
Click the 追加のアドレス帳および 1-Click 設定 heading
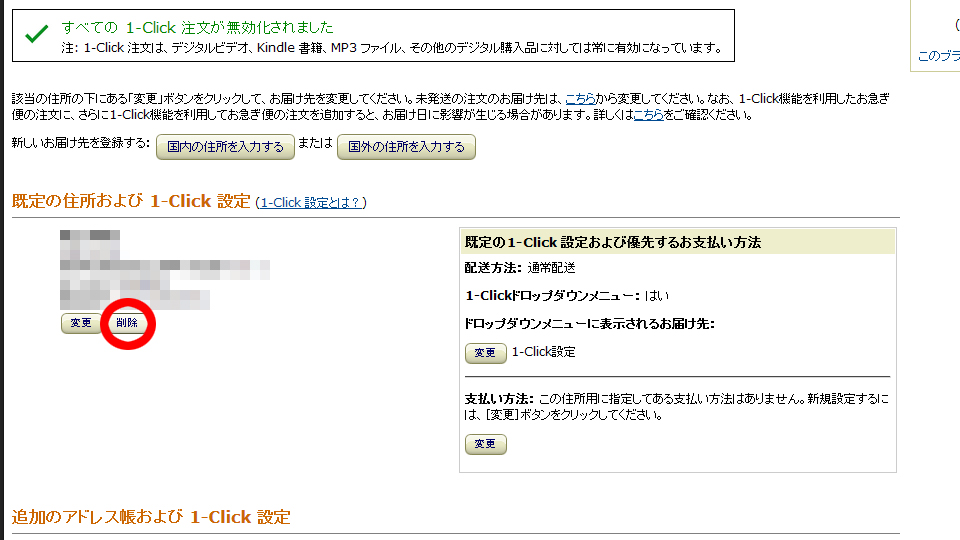pos(151,517)
